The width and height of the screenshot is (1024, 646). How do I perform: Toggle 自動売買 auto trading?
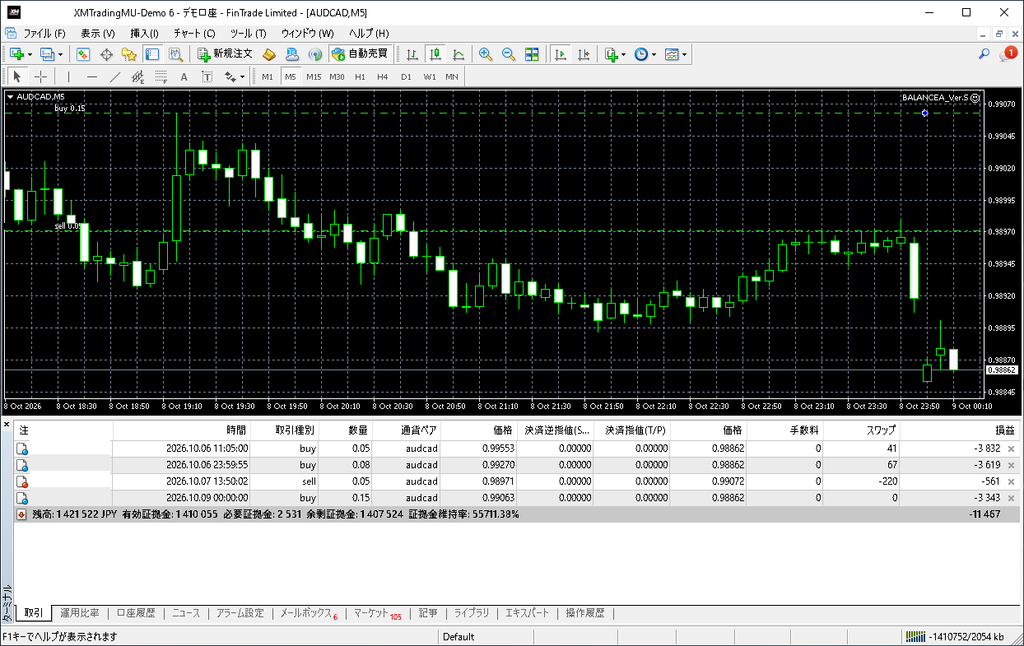pos(360,54)
